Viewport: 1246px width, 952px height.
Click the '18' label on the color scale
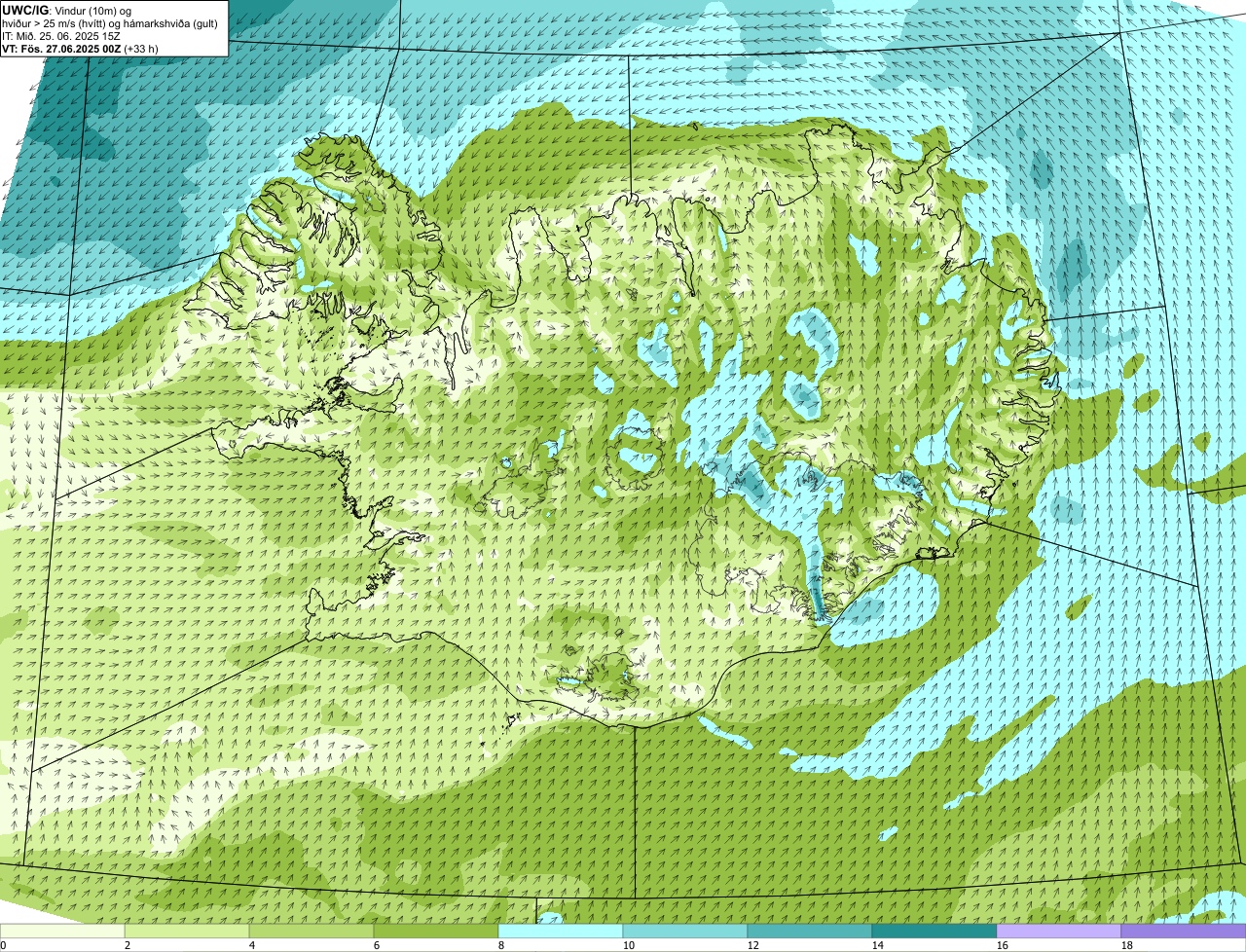pyautogui.click(x=1127, y=945)
